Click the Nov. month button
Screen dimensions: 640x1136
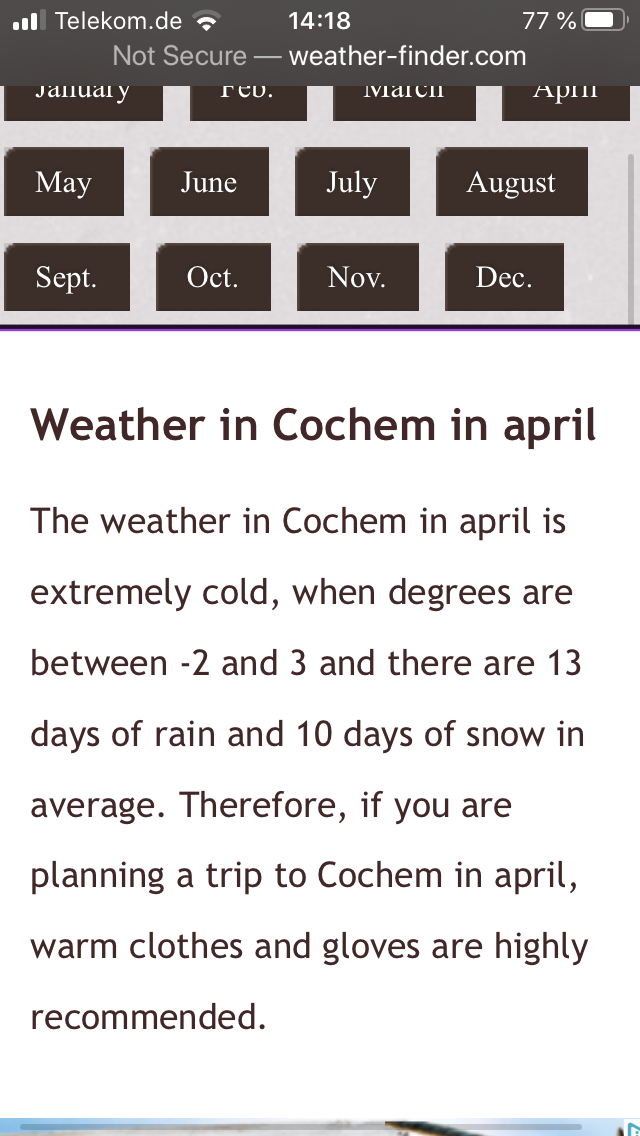(358, 277)
